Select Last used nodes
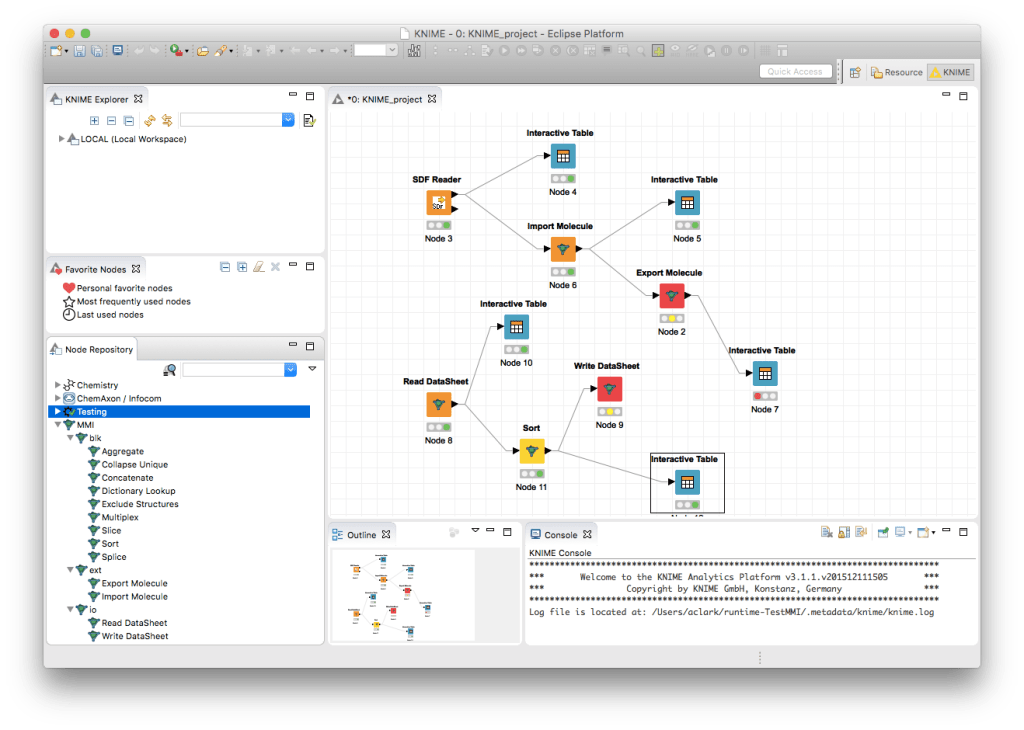 pos(110,315)
